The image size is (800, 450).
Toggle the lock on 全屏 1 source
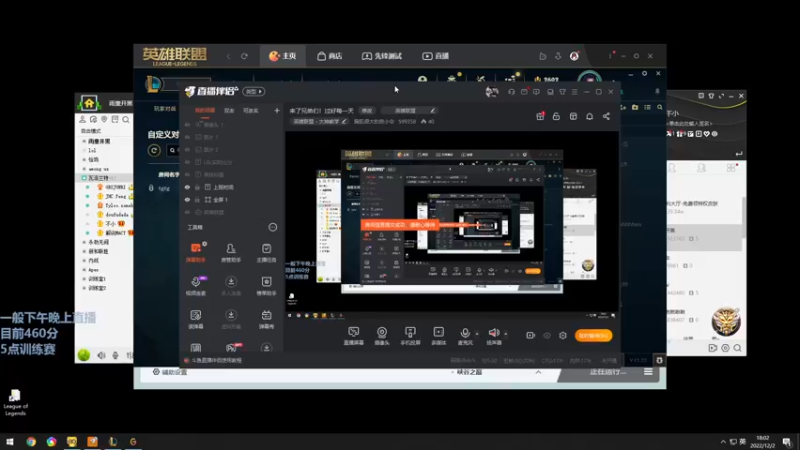point(197,199)
